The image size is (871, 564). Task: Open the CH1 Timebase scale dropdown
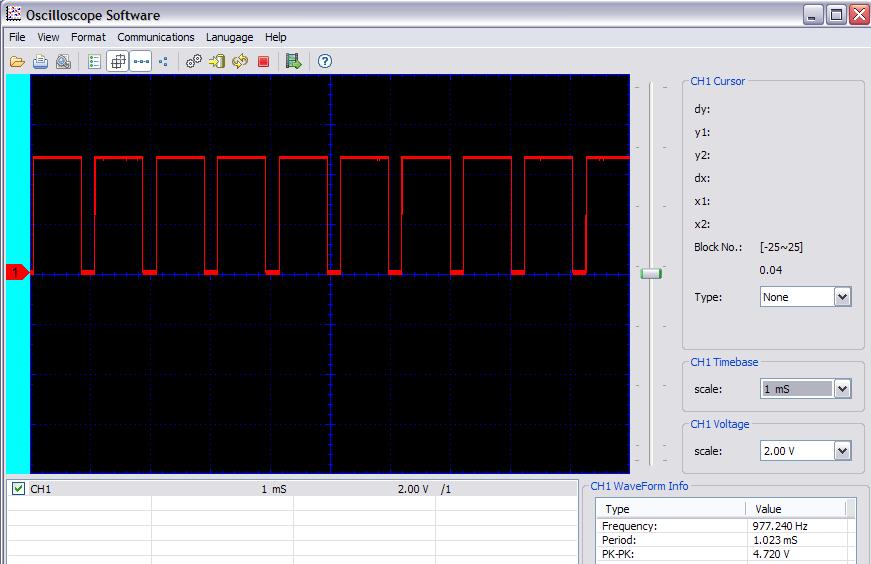click(x=842, y=389)
